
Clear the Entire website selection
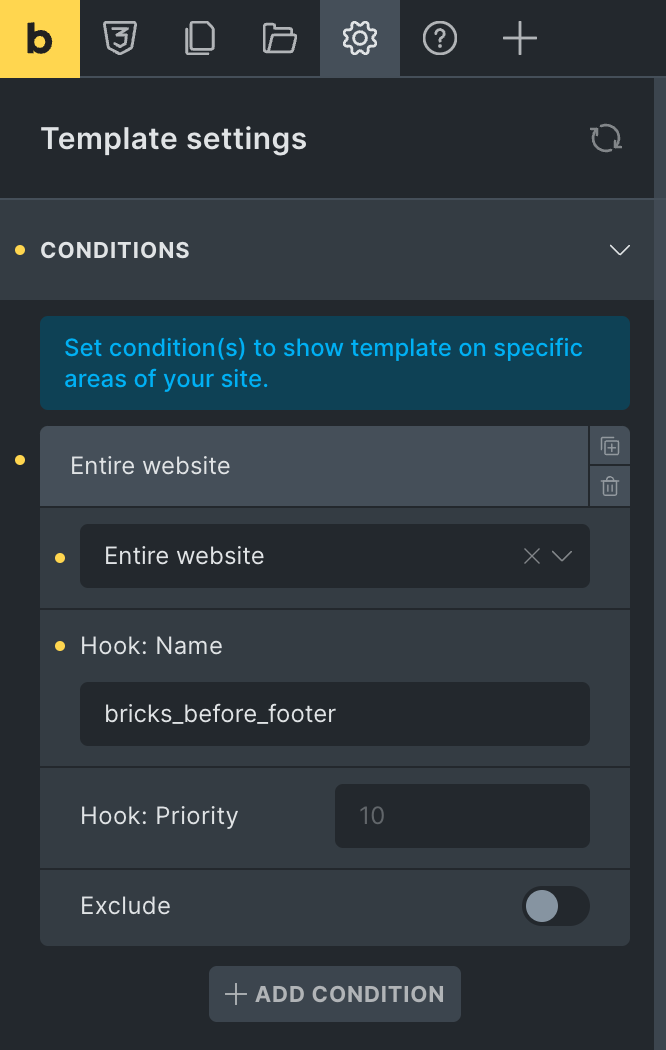(532, 556)
